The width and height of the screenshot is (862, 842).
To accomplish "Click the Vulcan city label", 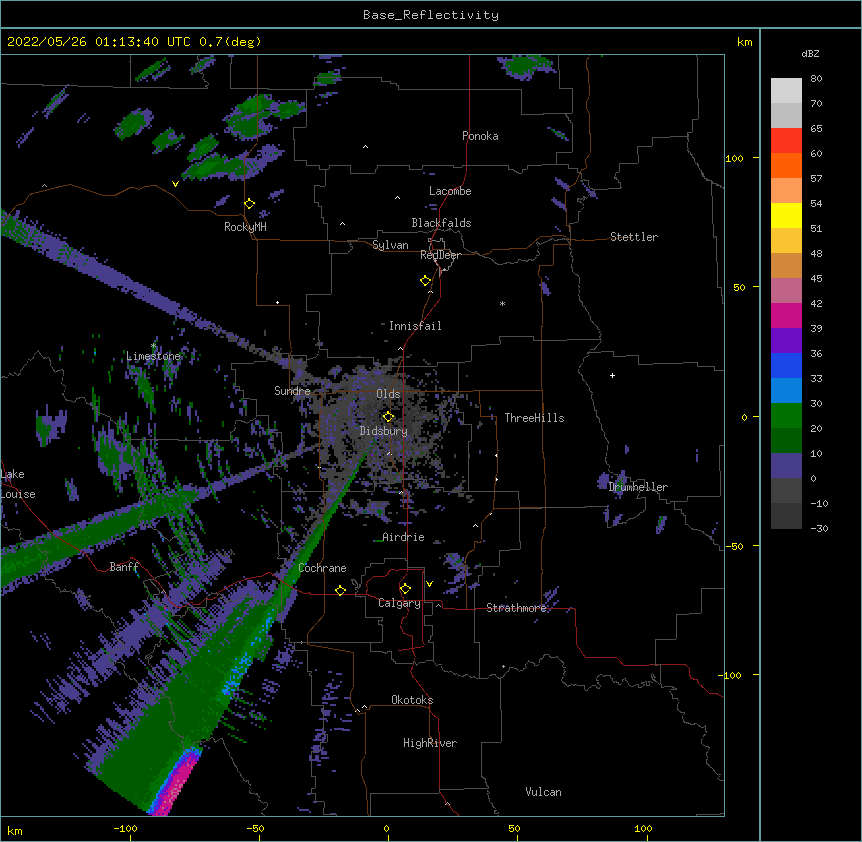I will pos(543,792).
